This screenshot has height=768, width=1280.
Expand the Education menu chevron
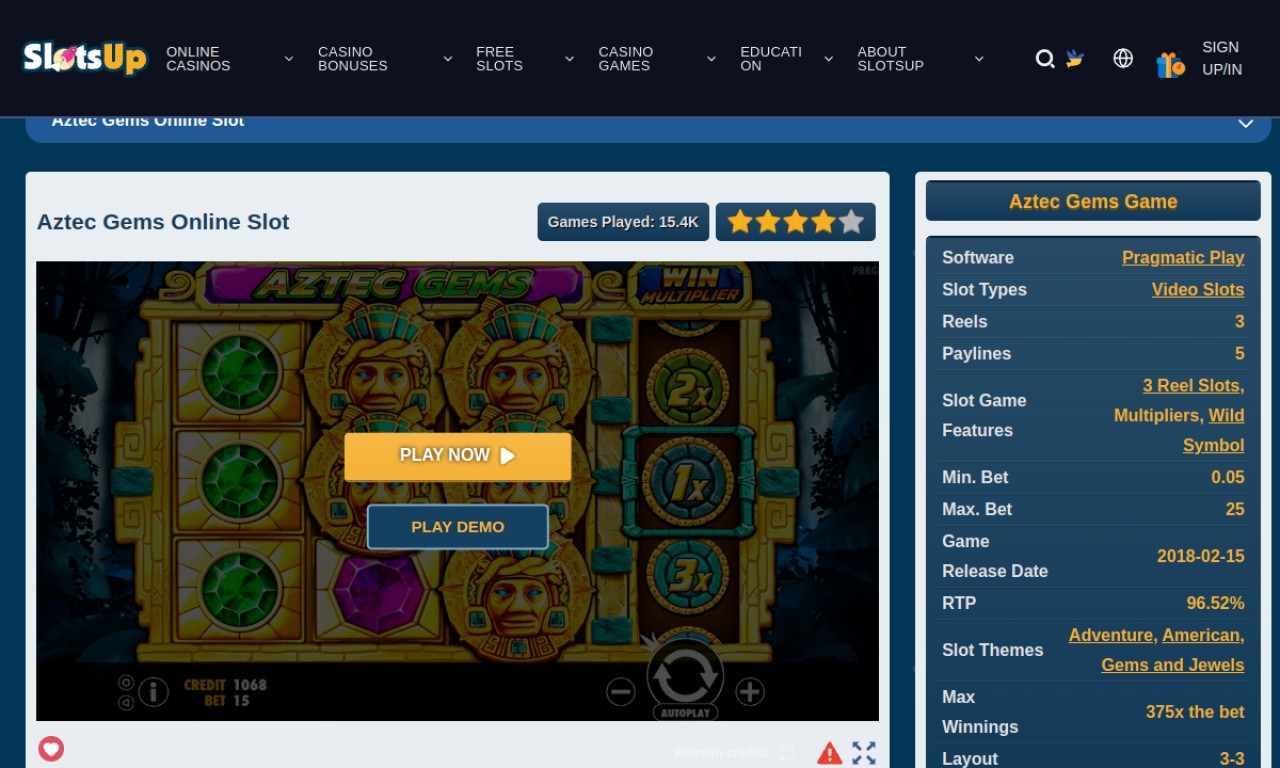point(828,59)
